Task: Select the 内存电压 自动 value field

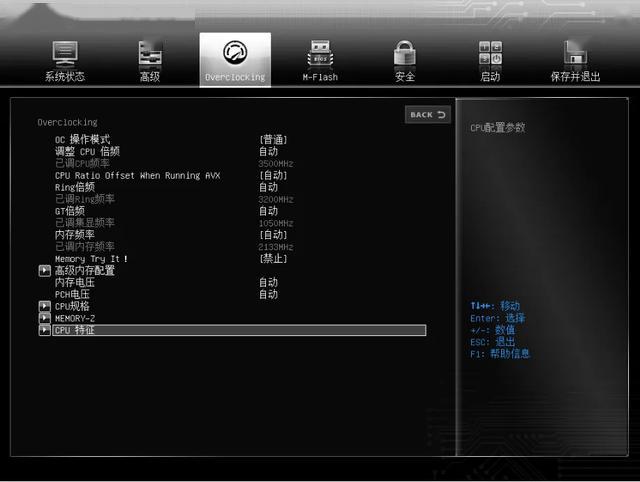Action: [x=269, y=282]
